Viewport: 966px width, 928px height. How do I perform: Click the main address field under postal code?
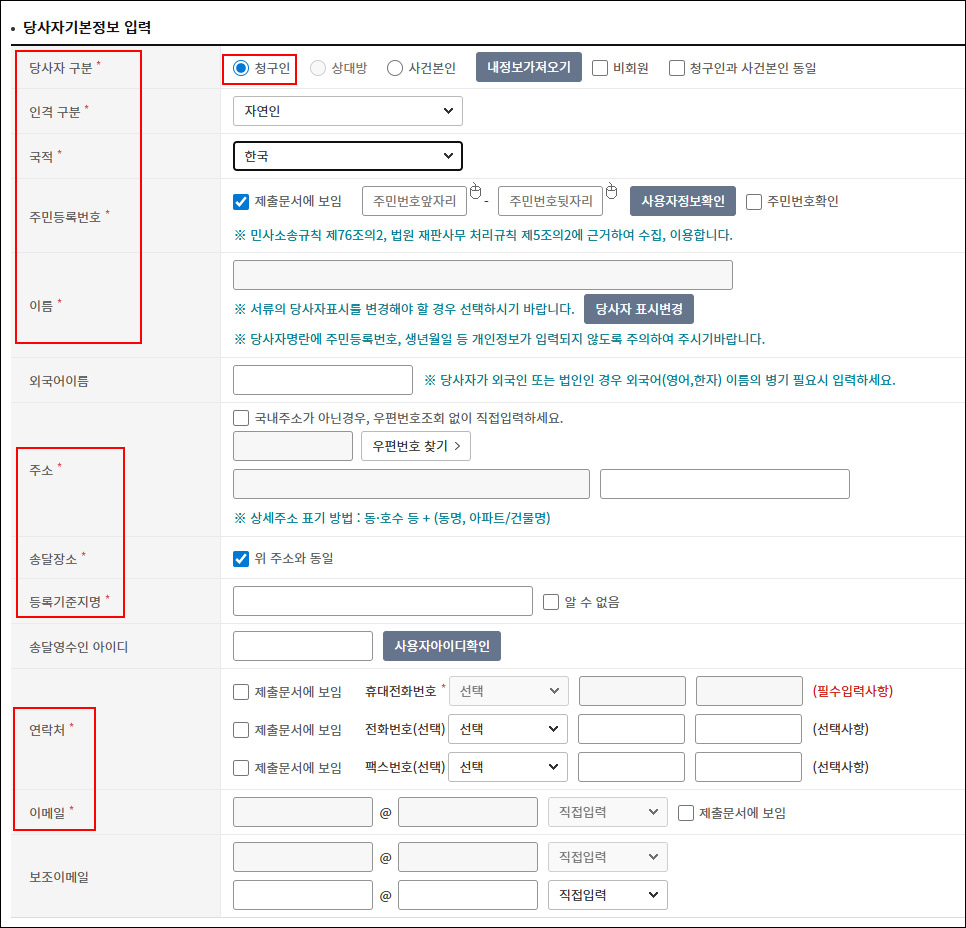[x=411, y=484]
